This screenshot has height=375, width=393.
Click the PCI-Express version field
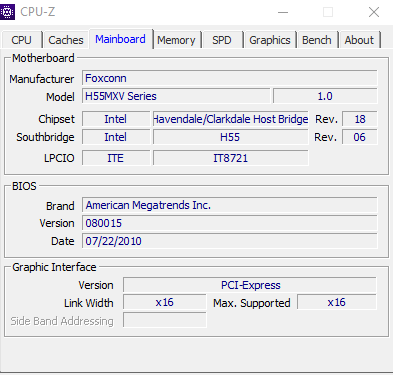point(250,285)
